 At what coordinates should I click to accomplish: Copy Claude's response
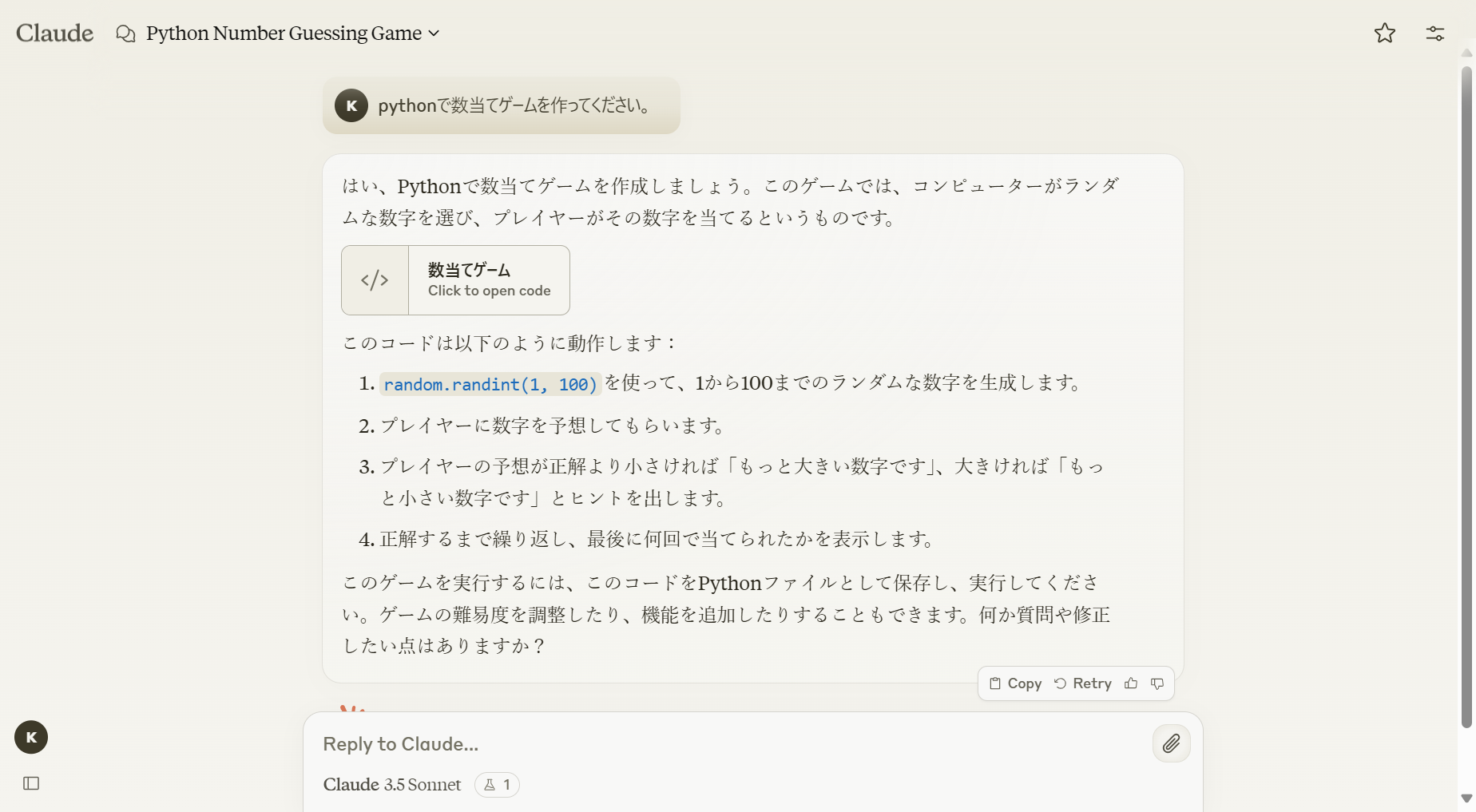[x=1015, y=683]
